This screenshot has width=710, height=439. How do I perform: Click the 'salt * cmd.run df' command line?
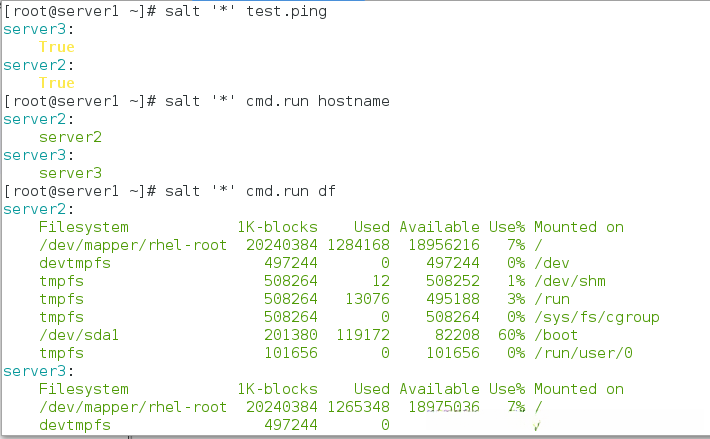coord(248,190)
